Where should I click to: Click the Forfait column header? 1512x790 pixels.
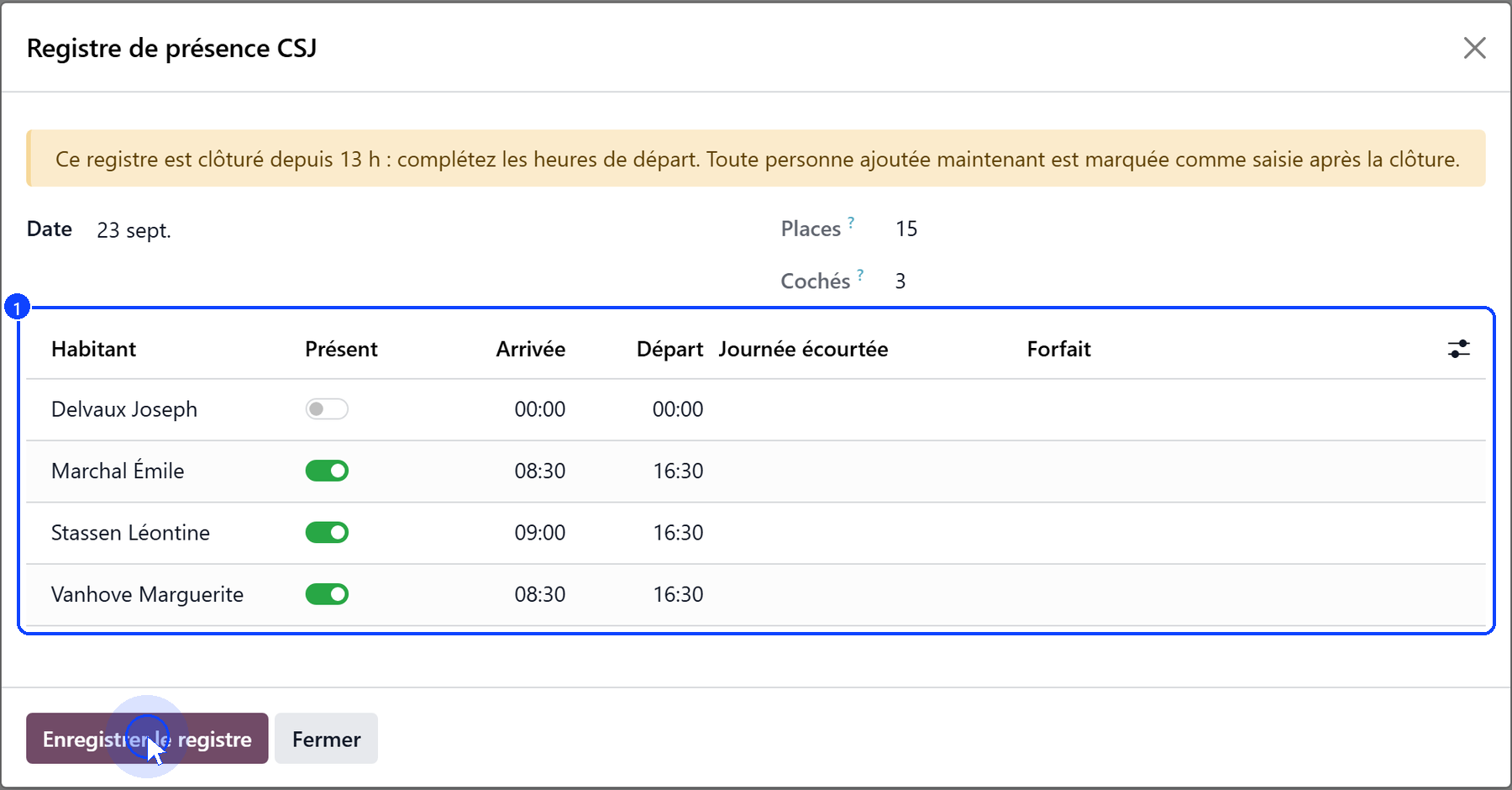(x=1058, y=349)
